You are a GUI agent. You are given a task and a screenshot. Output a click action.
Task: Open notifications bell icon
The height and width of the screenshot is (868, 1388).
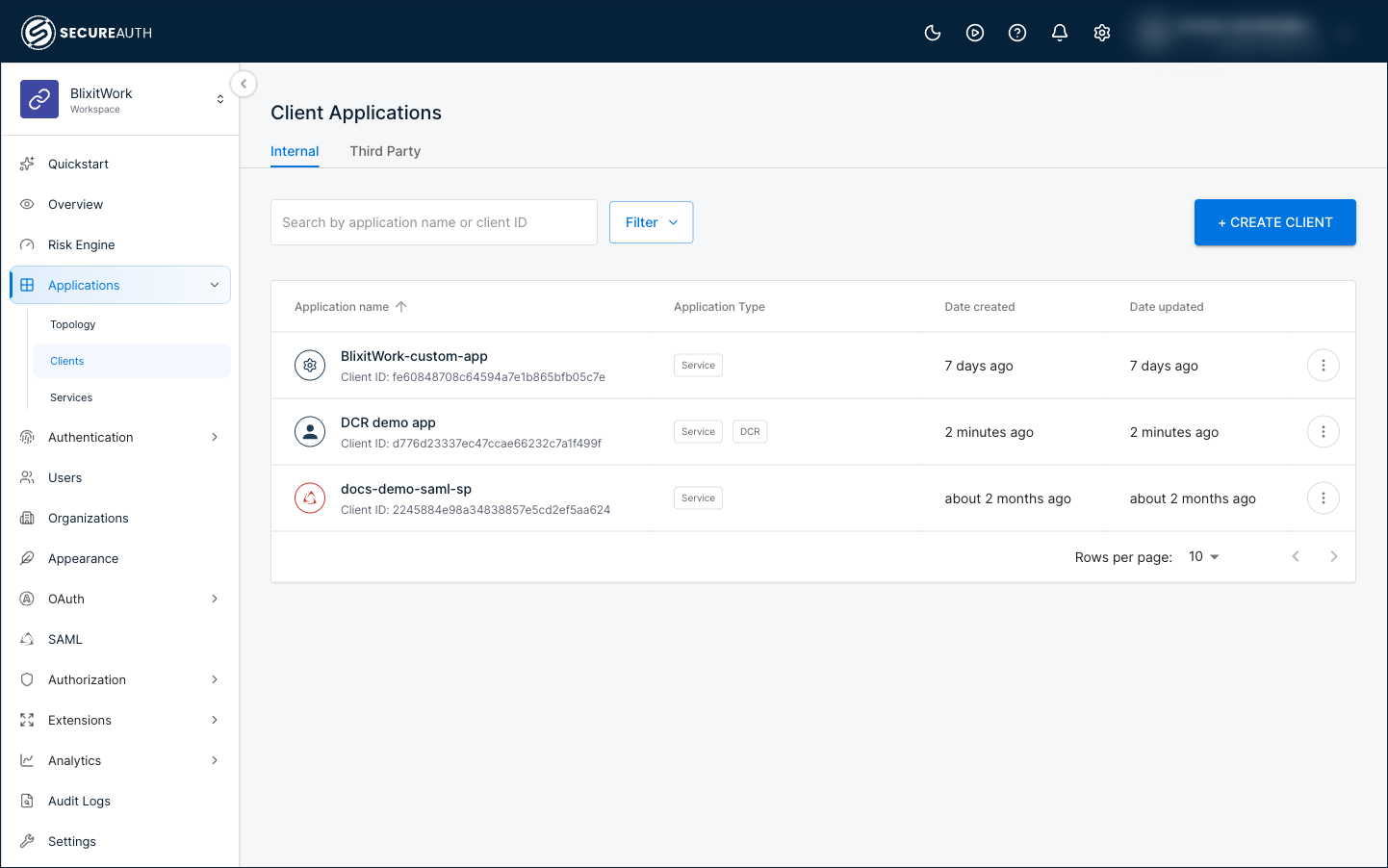[x=1060, y=33]
